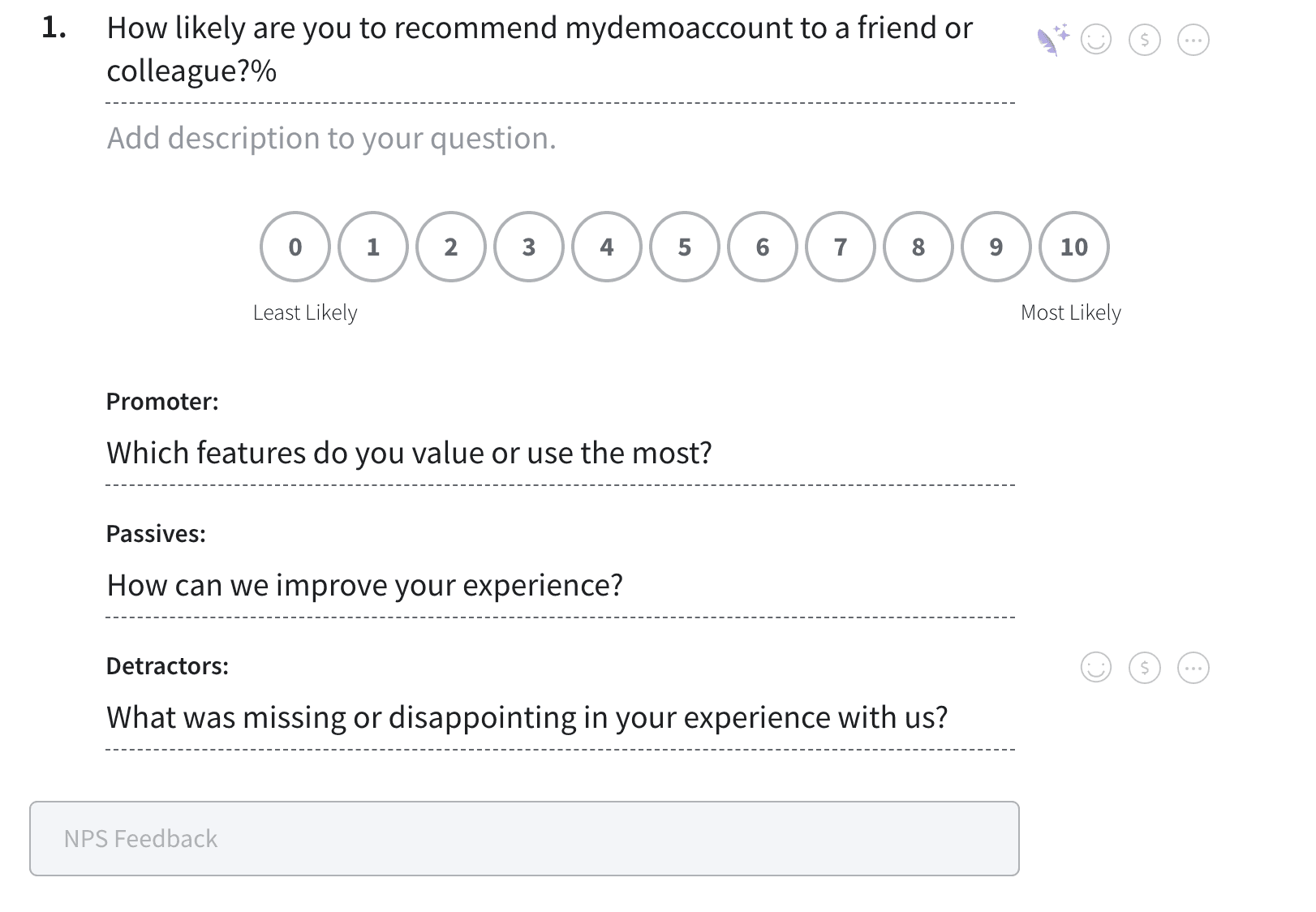Screen dimensions: 1316x912
Task: Select rating 0 on NPS scale
Action: click(x=295, y=247)
